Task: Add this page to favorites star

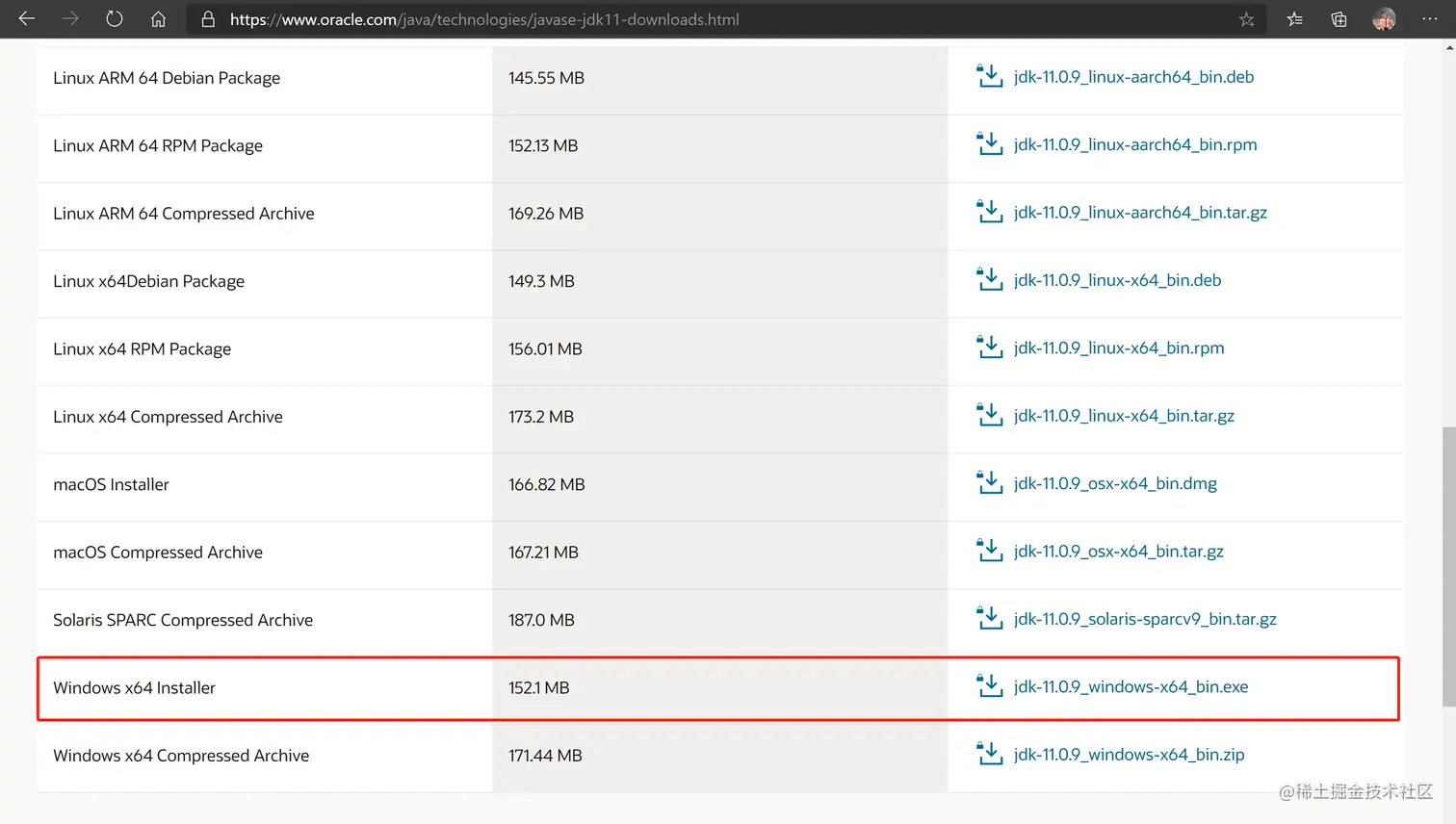Action: click(x=1247, y=19)
